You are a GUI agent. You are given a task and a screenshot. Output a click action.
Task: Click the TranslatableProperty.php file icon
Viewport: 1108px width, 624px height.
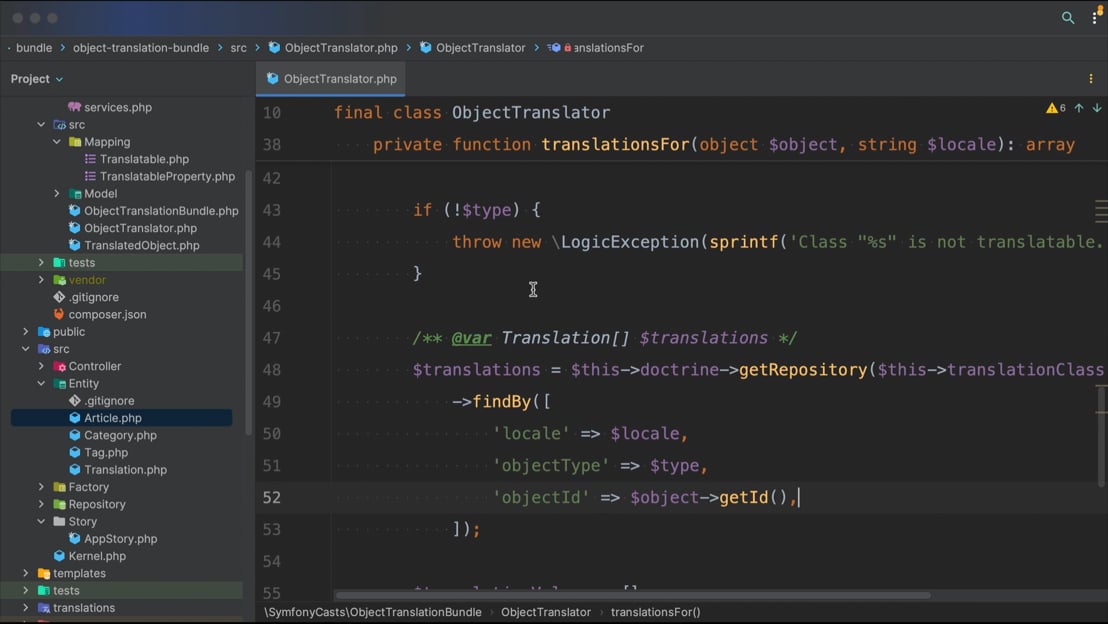(90, 176)
